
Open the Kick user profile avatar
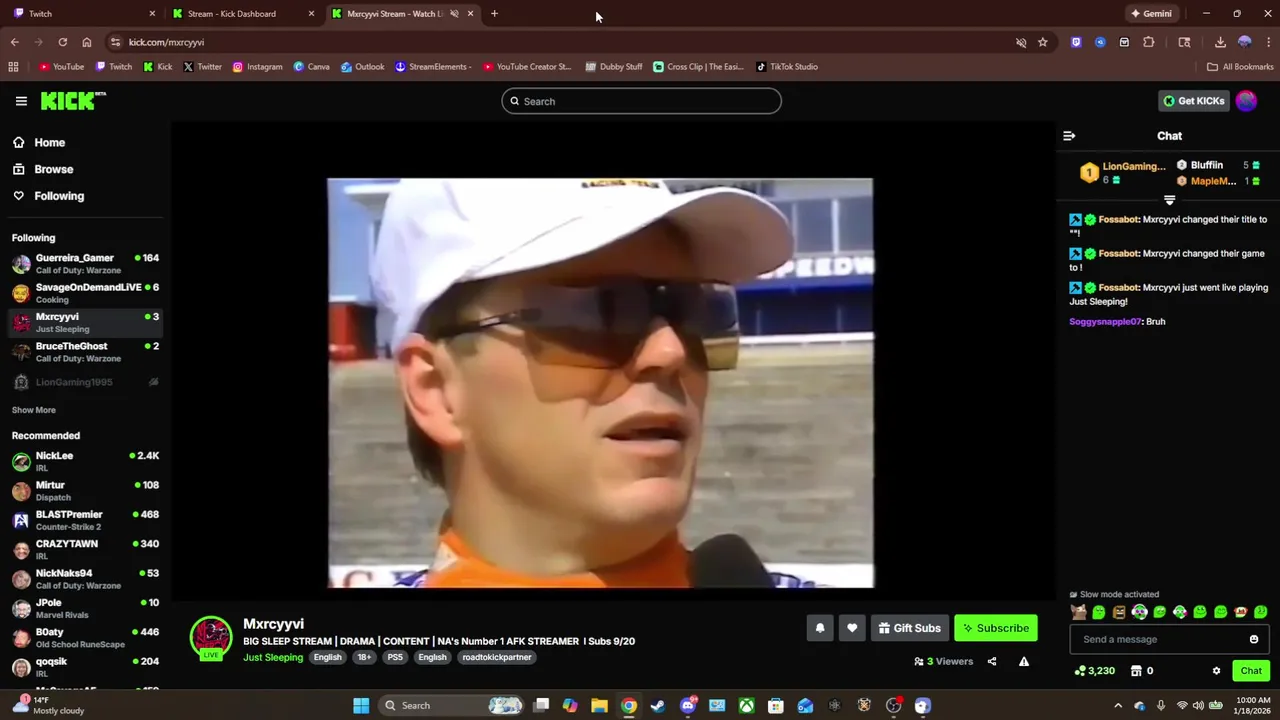(1246, 101)
